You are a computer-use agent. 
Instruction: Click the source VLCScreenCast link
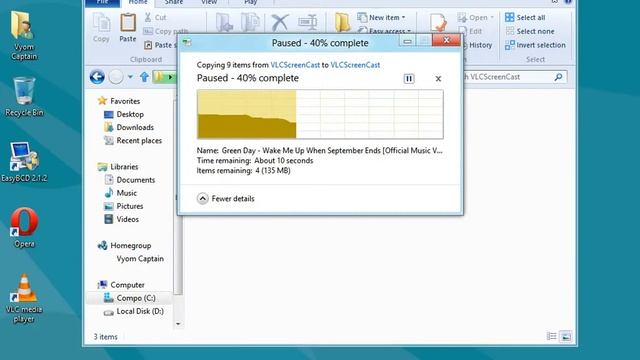[x=295, y=65]
